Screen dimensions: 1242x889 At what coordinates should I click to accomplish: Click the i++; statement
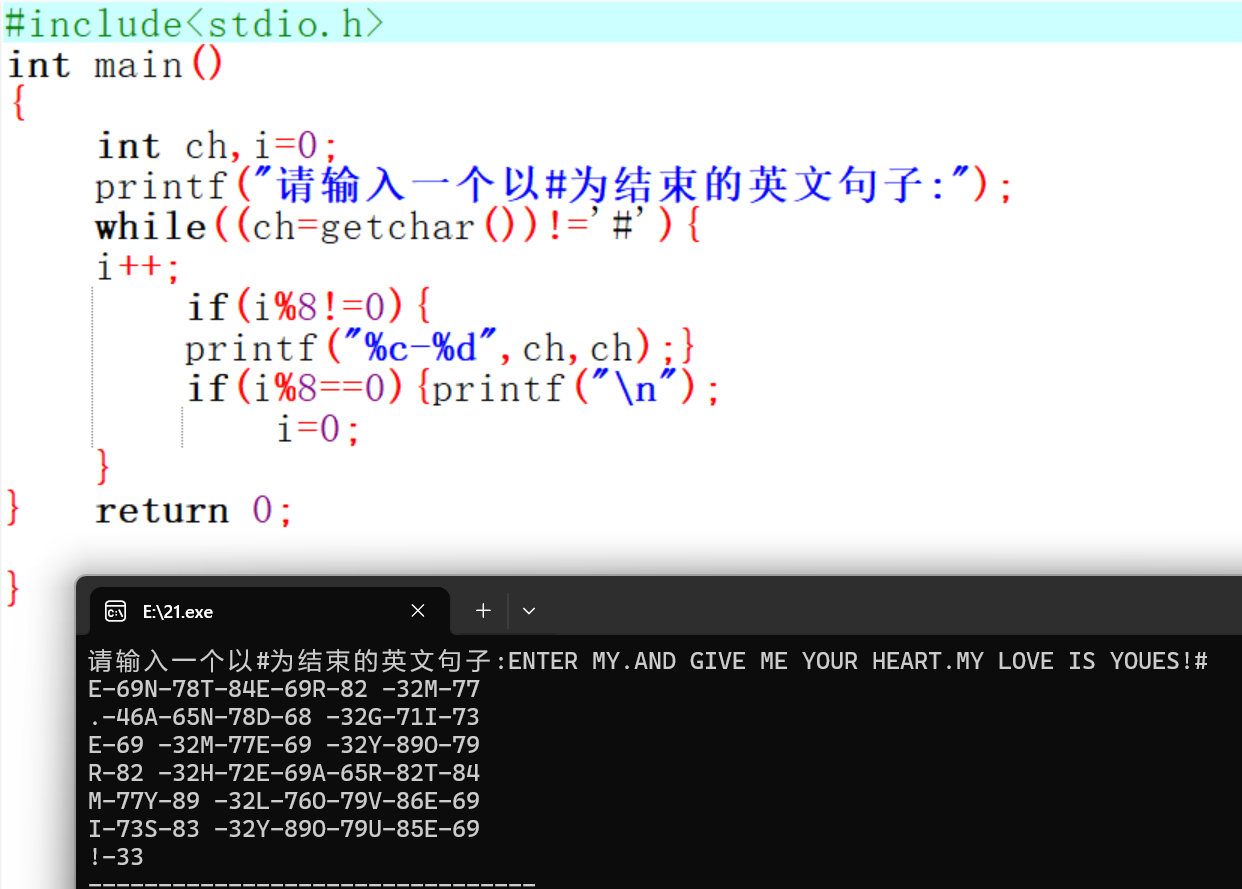pos(139,266)
